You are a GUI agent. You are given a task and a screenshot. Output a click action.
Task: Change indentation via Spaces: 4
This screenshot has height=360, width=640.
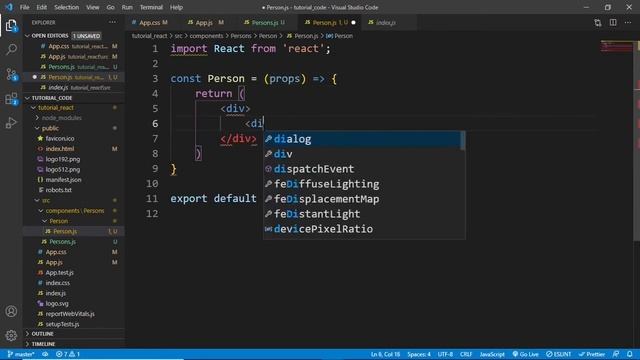(419, 354)
